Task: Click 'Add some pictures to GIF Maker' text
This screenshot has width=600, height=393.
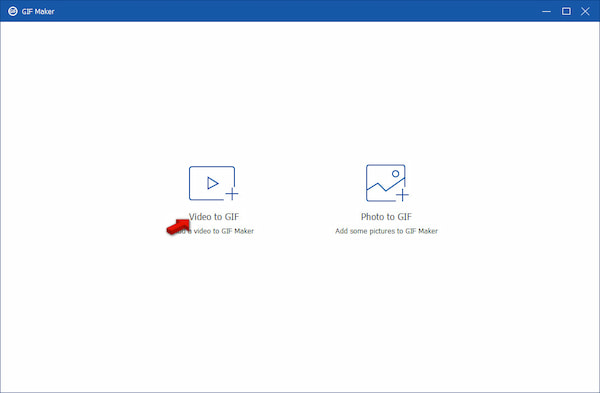Action: coord(386,231)
